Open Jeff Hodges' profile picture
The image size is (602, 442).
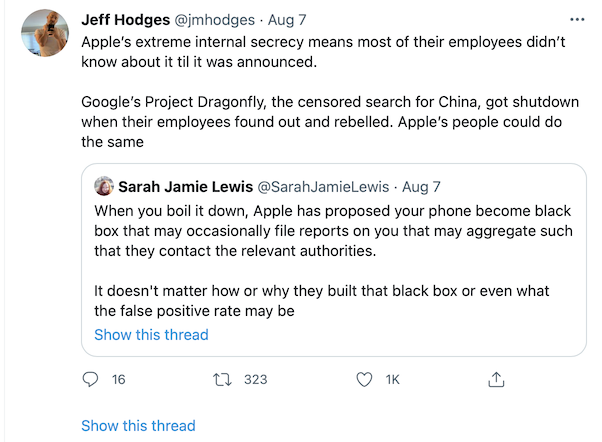pyautogui.click(x=44, y=38)
